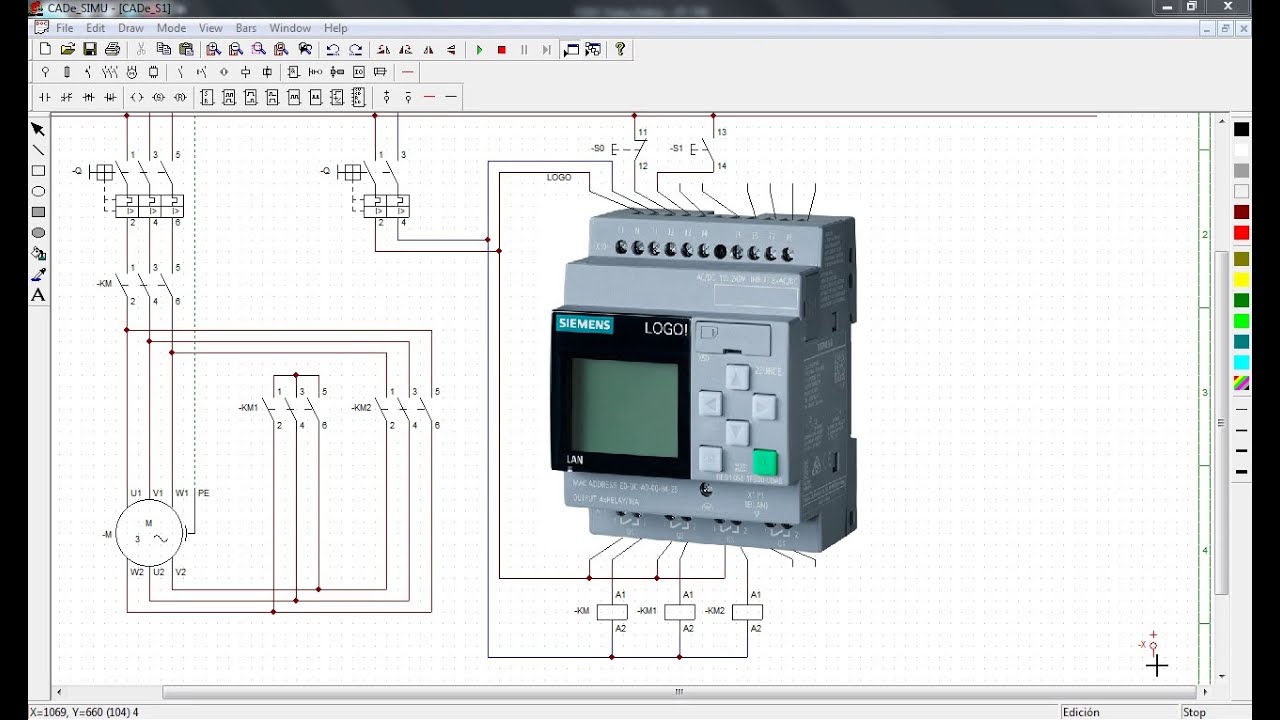Select the empty ellipse tool
This screenshot has width=1280, height=720.
point(38,191)
